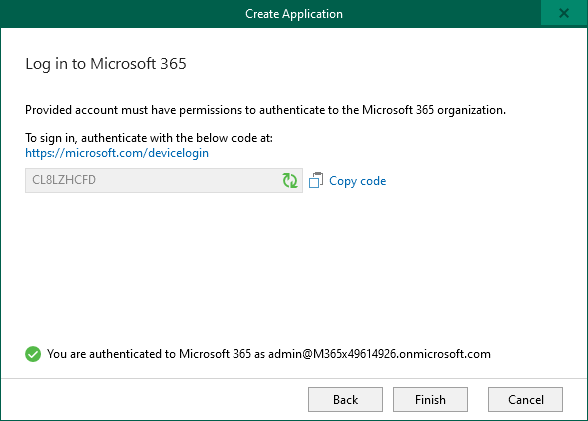Click the copy clipboard icon
The width and height of the screenshot is (588, 421).
[x=316, y=180]
